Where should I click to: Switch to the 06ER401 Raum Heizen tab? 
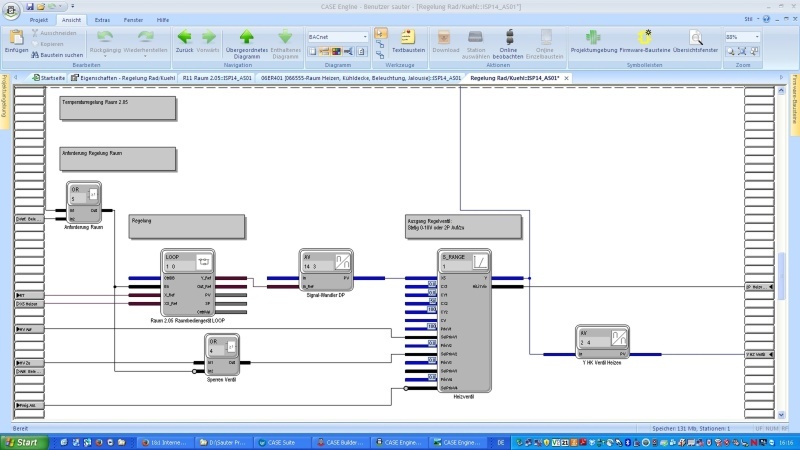(x=361, y=78)
